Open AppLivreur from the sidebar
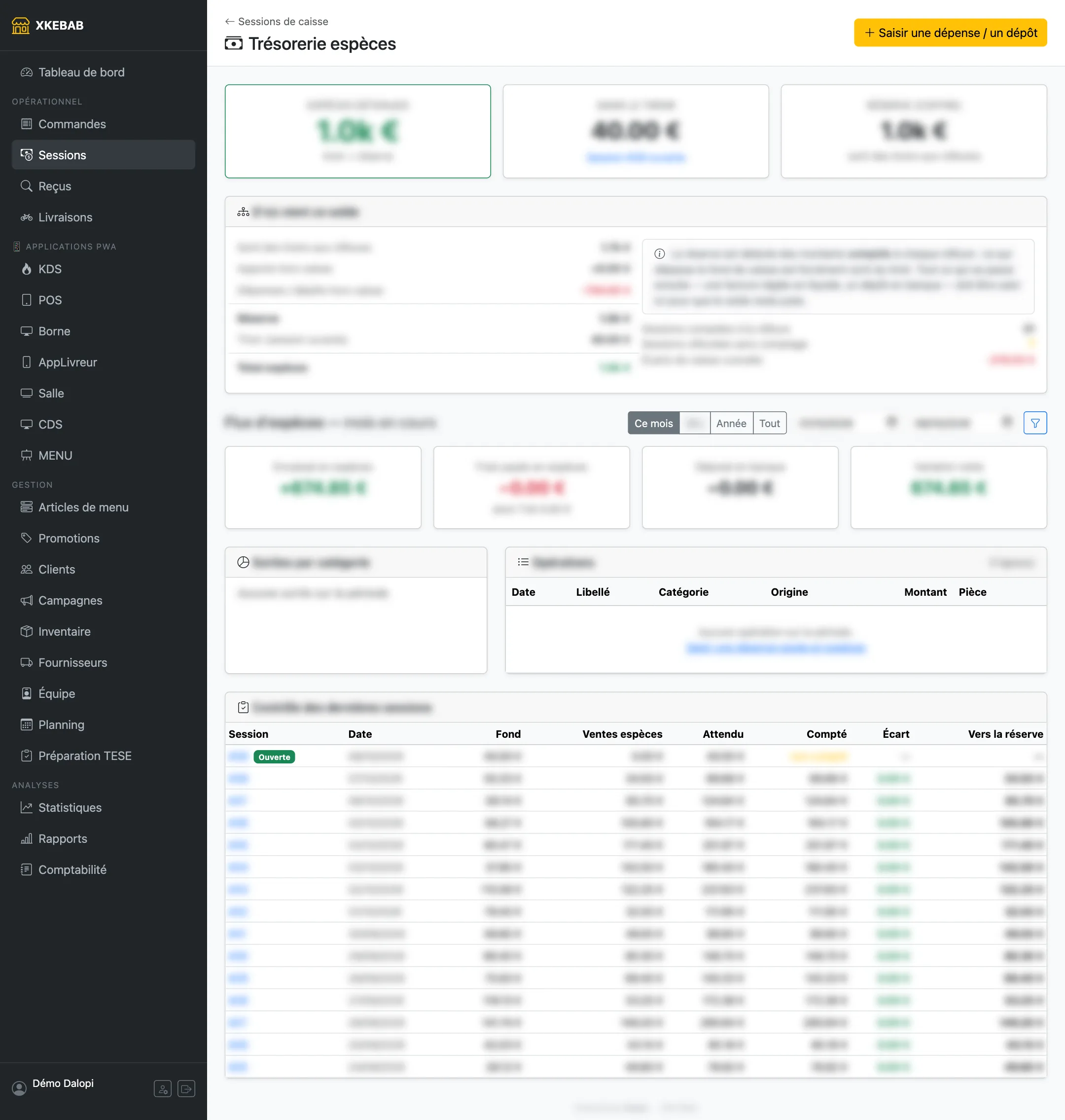Viewport: 1065px width, 1120px height. [104, 362]
